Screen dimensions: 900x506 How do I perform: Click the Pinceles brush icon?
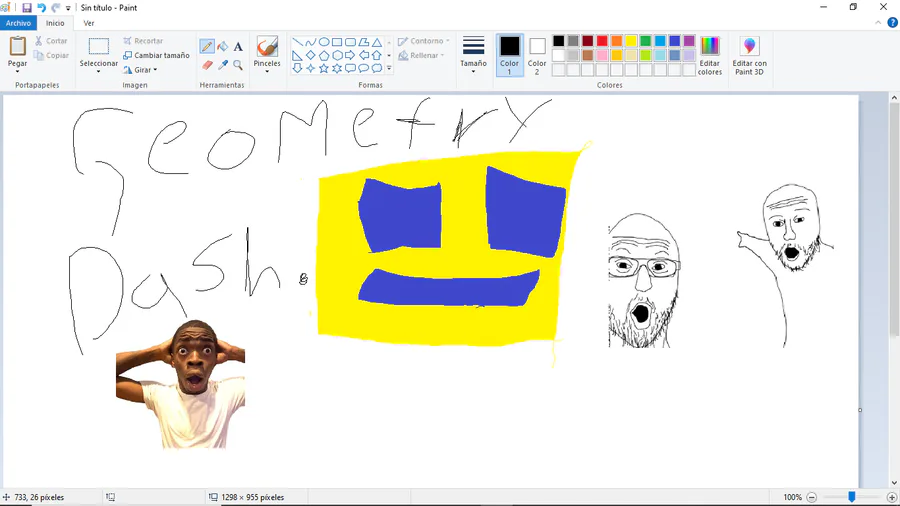(x=267, y=46)
